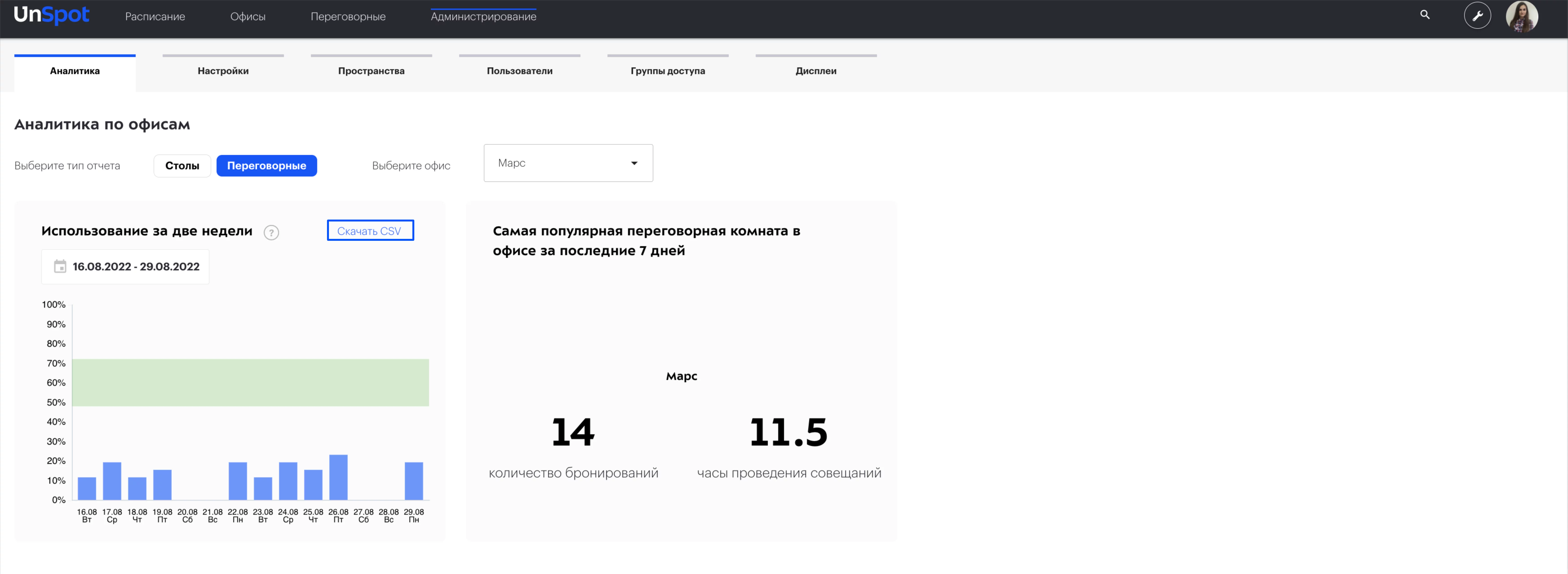Switch to the Настройки tab
The height and width of the screenshot is (574, 1568).
pyautogui.click(x=223, y=71)
